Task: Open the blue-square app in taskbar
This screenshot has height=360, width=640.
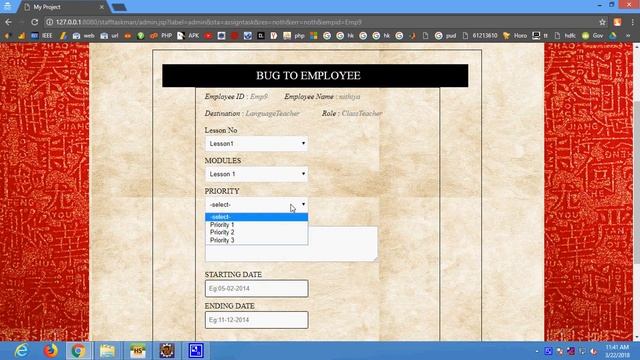Action: point(196,351)
